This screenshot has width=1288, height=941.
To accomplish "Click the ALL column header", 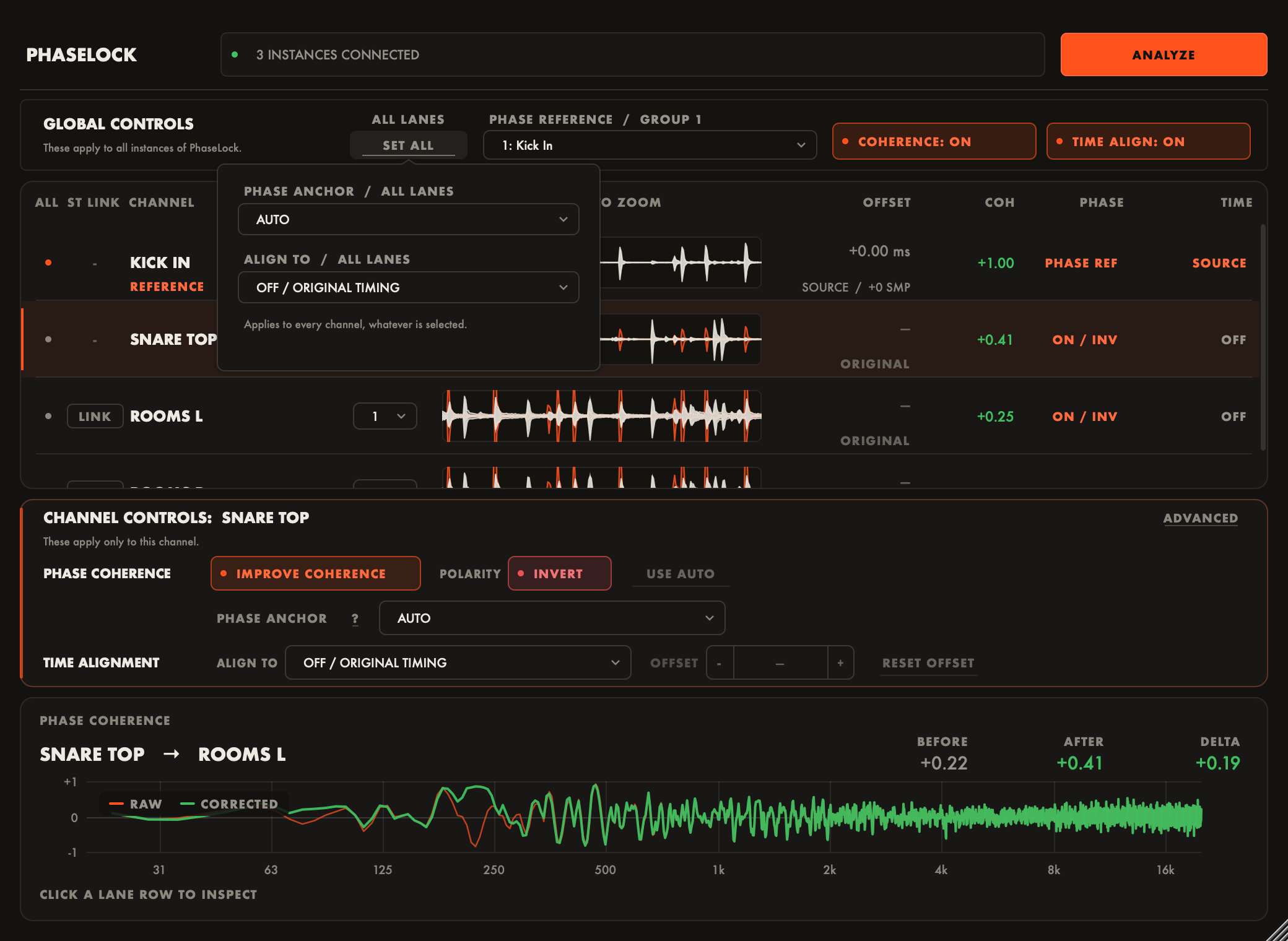I will pos(46,202).
